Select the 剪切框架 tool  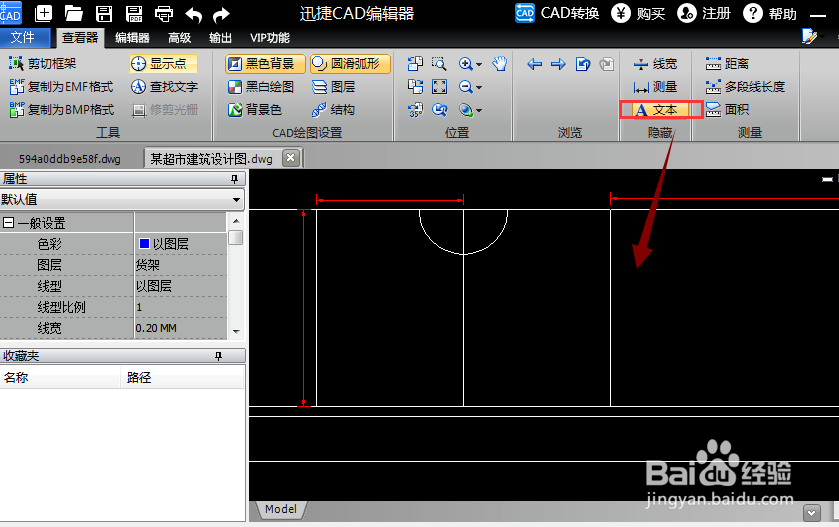tap(43, 64)
